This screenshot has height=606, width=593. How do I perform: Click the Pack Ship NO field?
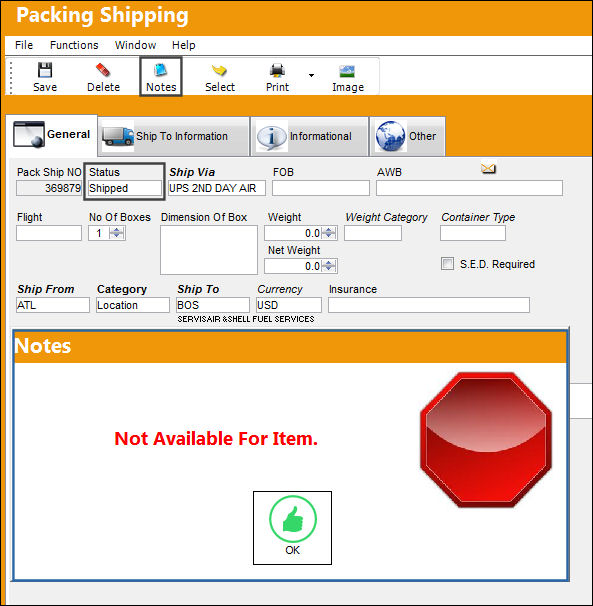tap(49, 188)
